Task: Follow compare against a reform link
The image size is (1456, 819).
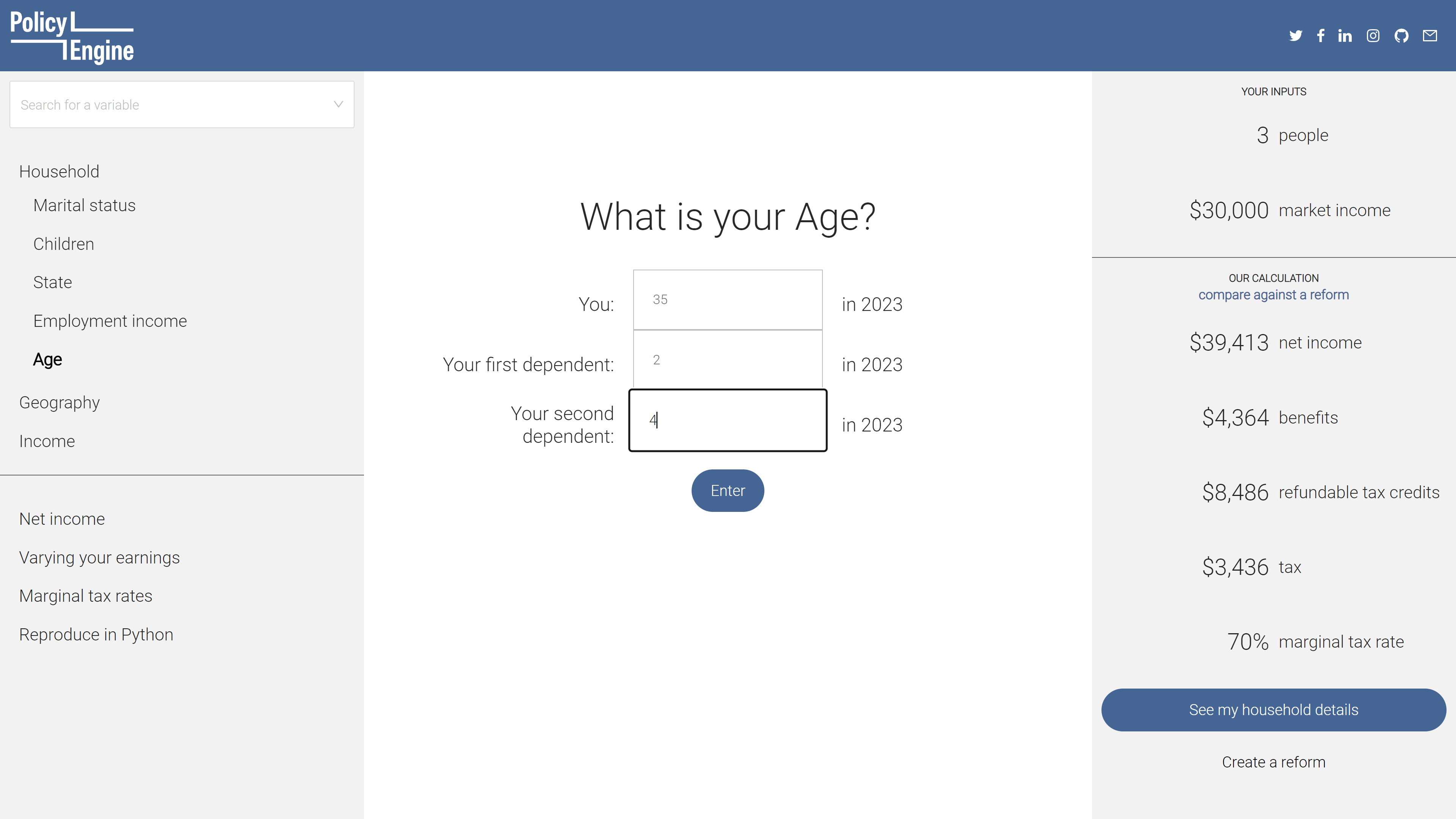Action: tap(1274, 295)
